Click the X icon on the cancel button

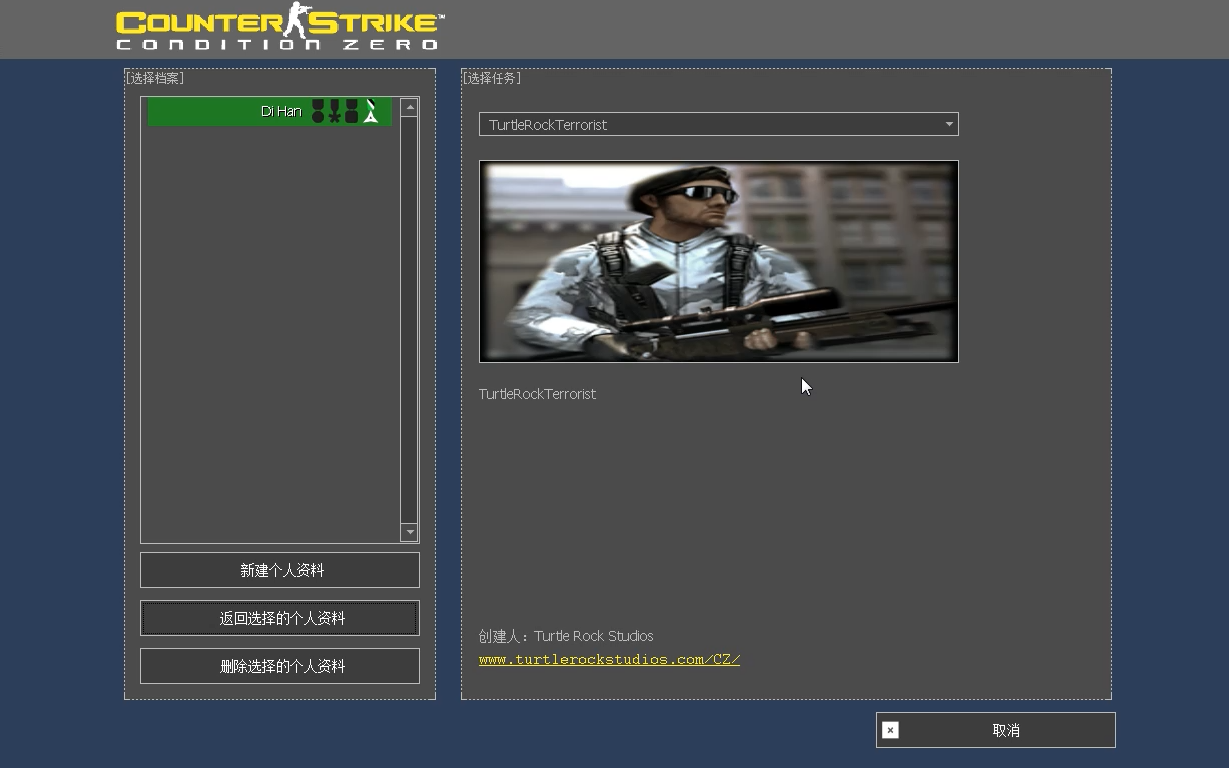pyautogui.click(x=890, y=730)
